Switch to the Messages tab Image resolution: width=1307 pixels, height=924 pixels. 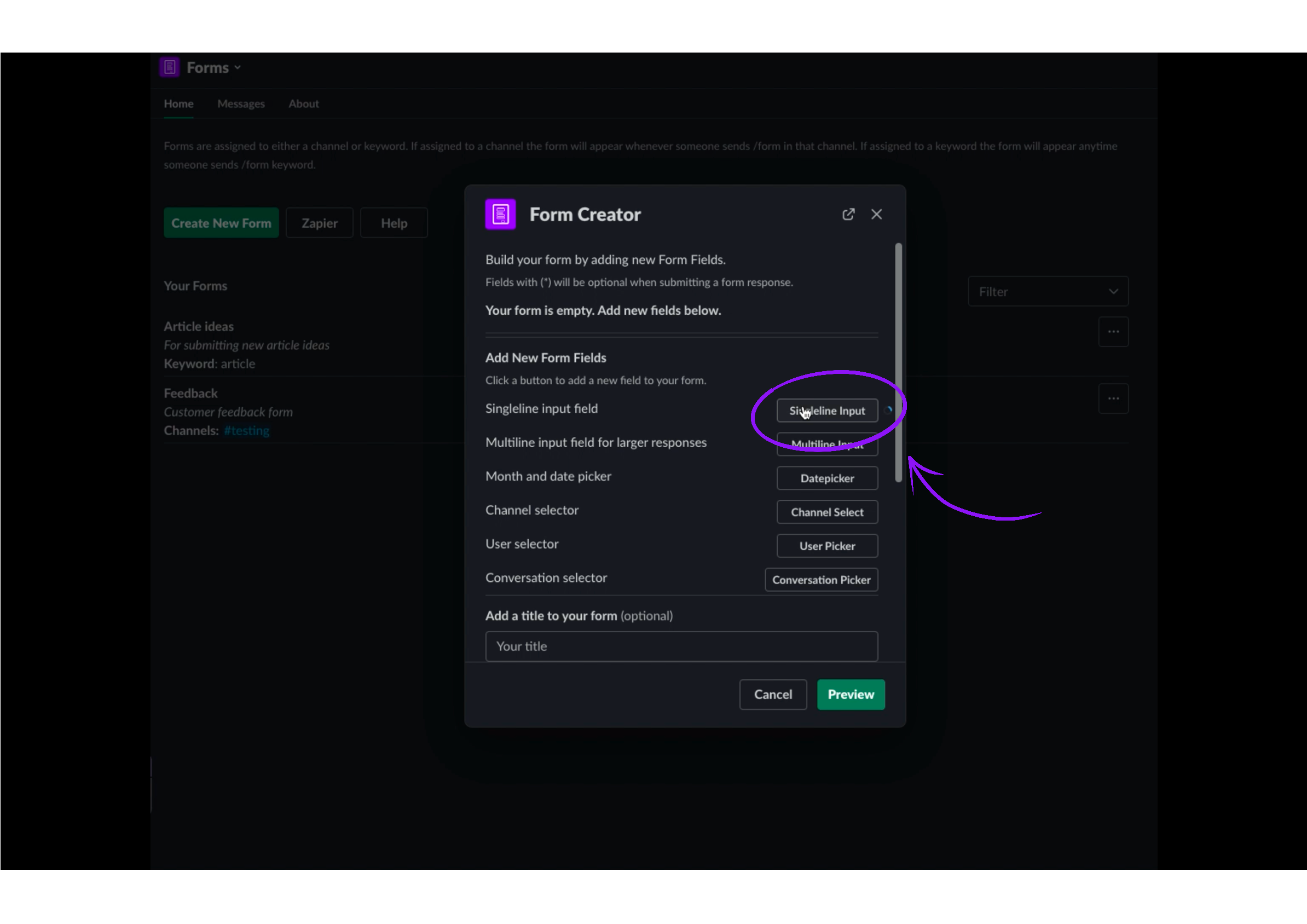(x=241, y=103)
